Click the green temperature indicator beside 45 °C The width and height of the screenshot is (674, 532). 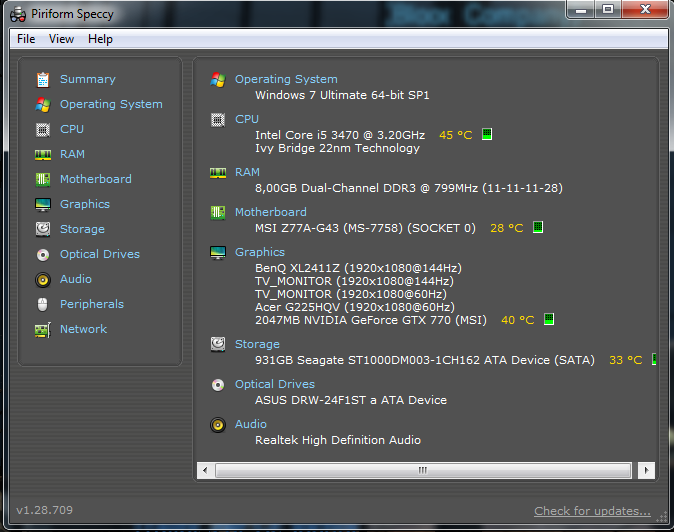point(487,134)
